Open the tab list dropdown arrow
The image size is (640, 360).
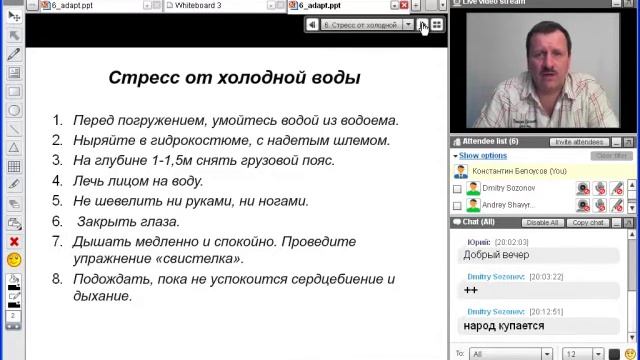tap(443, 5)
